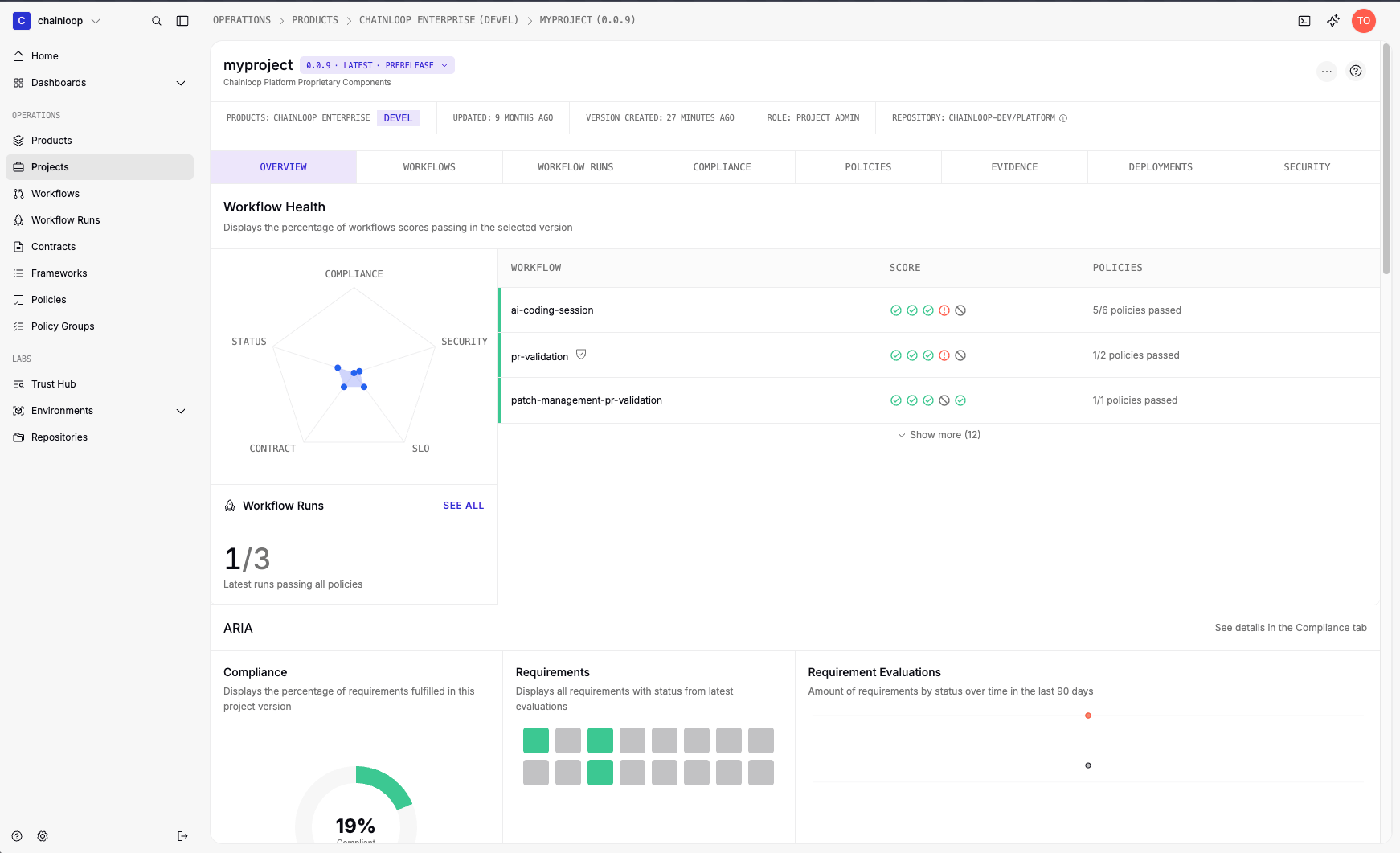
Task: Click the repository info icon
Action: (1063, 118)
